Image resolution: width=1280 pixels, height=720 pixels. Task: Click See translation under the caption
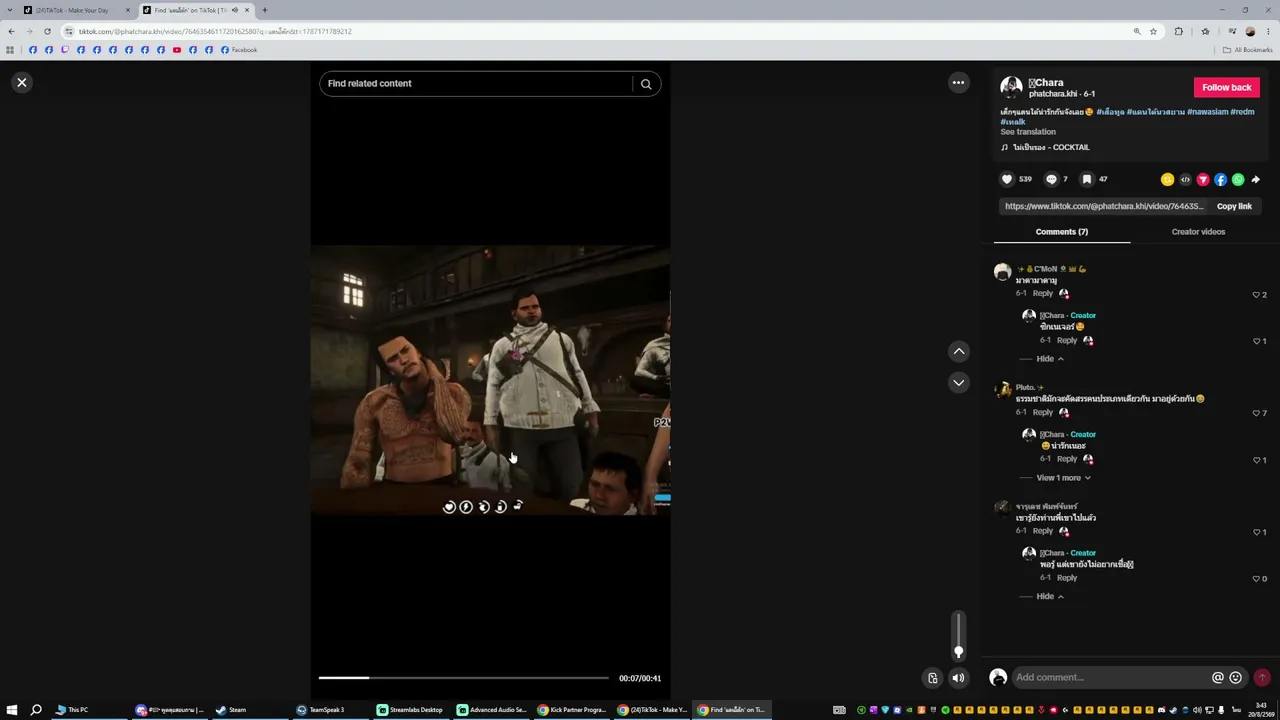pos(1028,132)
